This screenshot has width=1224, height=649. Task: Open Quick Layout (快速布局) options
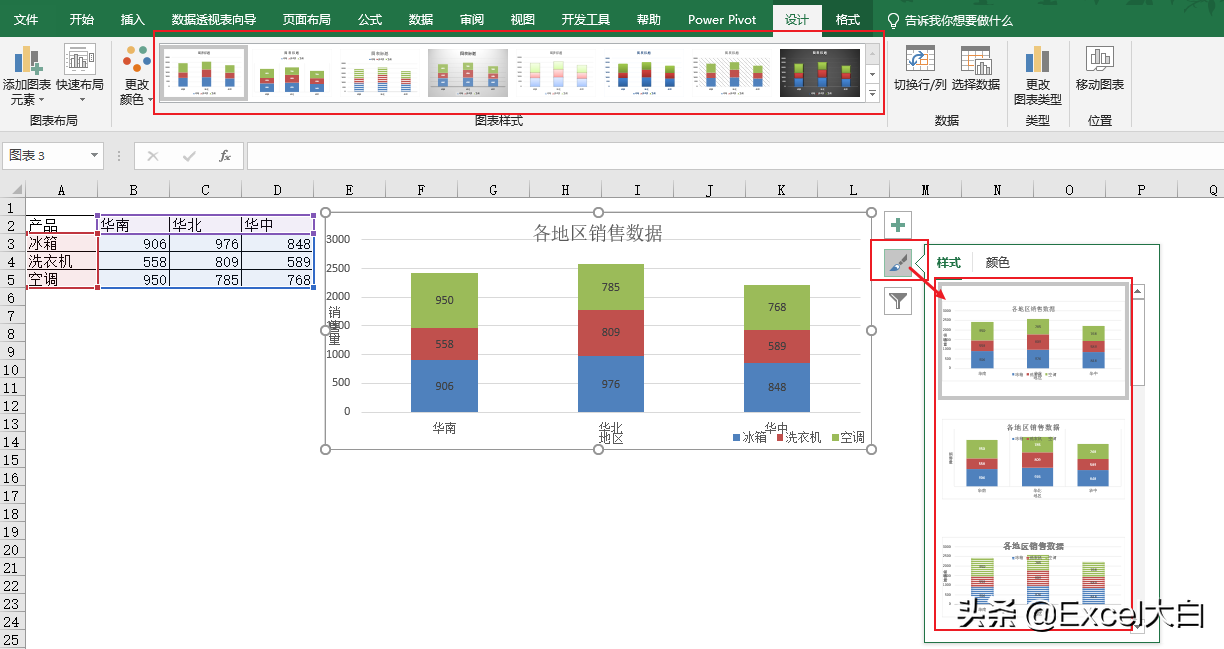pyautogui.click(x=80, y=75)
